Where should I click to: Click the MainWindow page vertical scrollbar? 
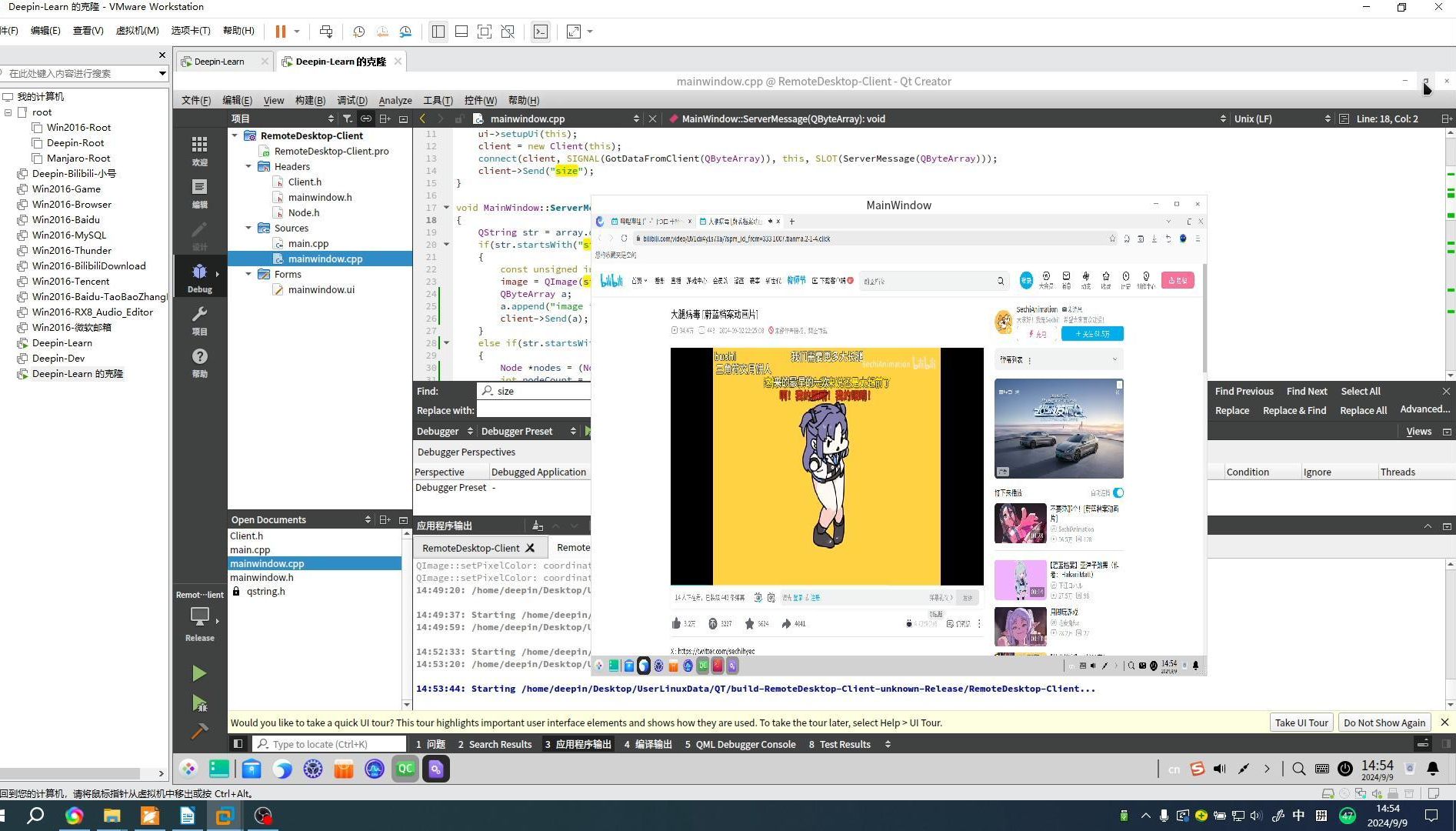click(1203, 319)
